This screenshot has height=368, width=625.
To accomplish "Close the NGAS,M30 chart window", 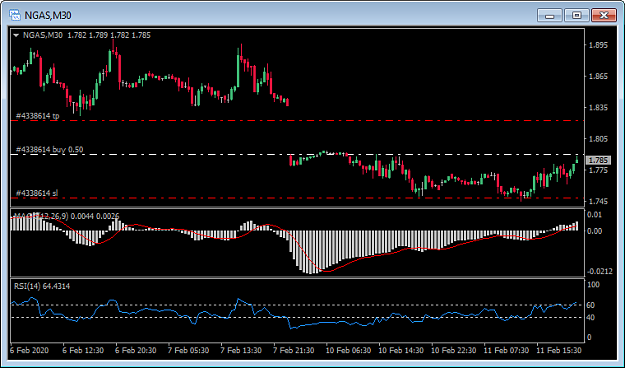I will tap(604, 16).
